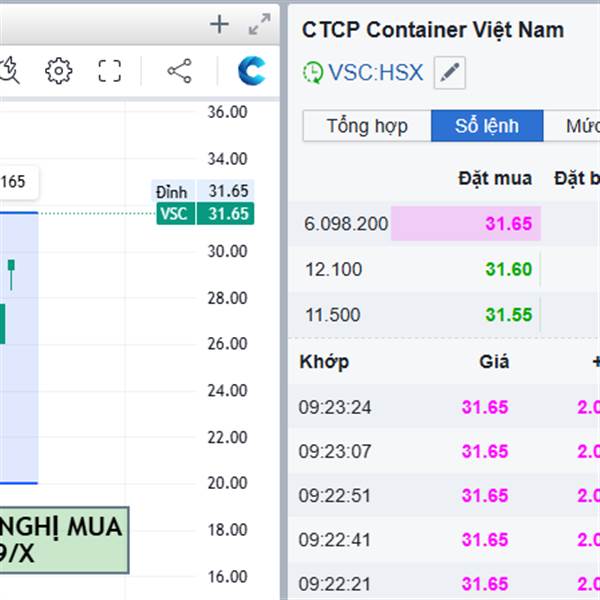Click the clock refresh icon beside VSC:HSX
The image size is (600, 600).
coord(313,72)
